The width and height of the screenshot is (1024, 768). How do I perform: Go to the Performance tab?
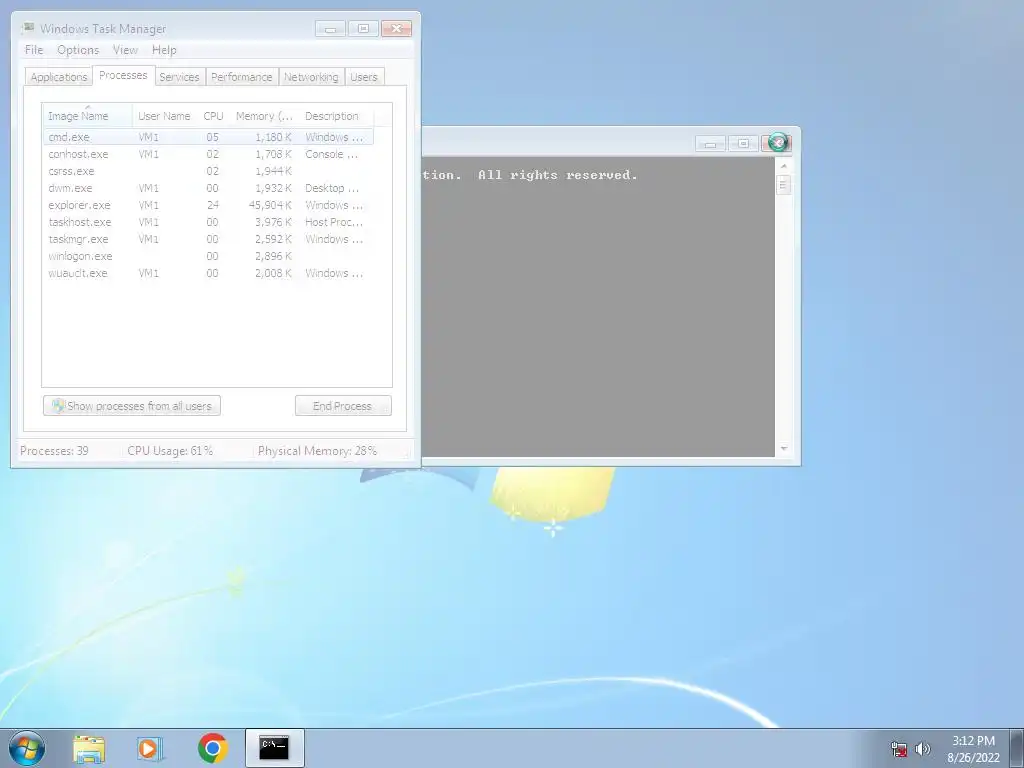pyautogui.click(x=242, y=77)
